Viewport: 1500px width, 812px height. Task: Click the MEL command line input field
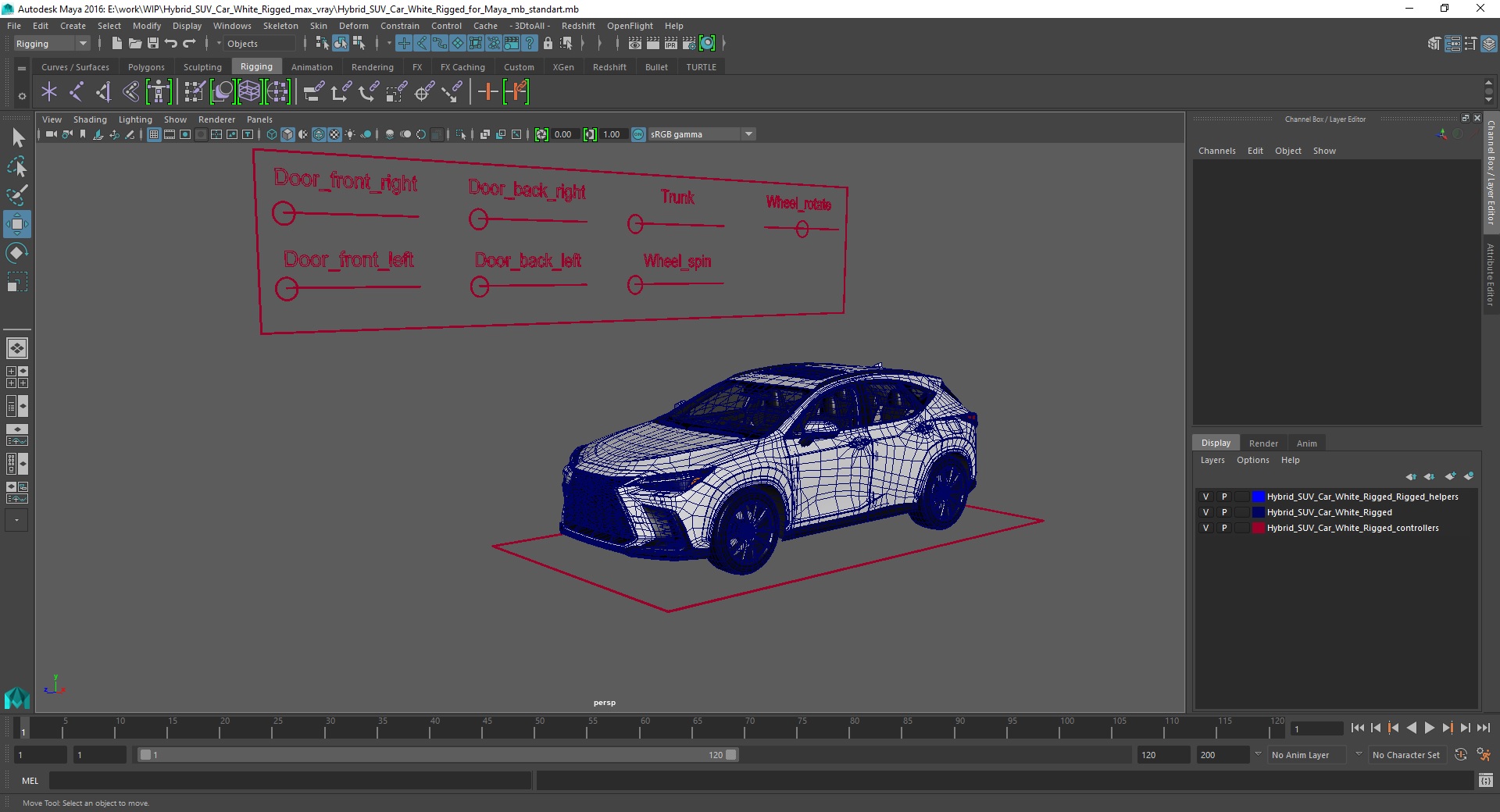[x=291, y=780]
